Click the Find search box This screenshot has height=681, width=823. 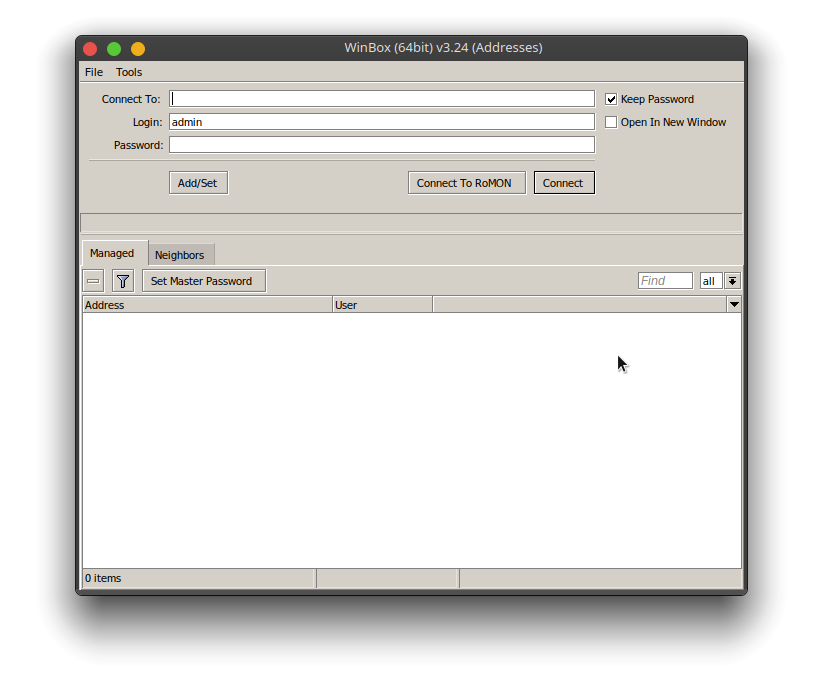coord(664,281)
